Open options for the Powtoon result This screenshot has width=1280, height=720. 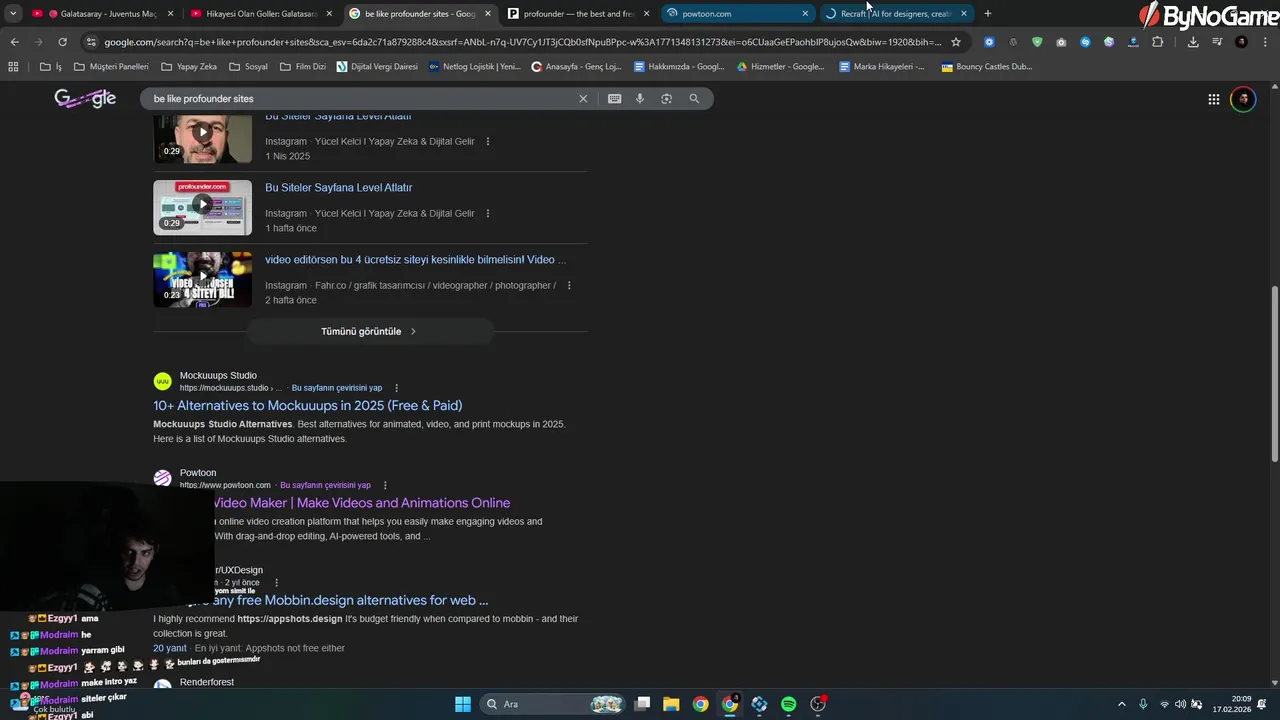click(x=385, y=485)
